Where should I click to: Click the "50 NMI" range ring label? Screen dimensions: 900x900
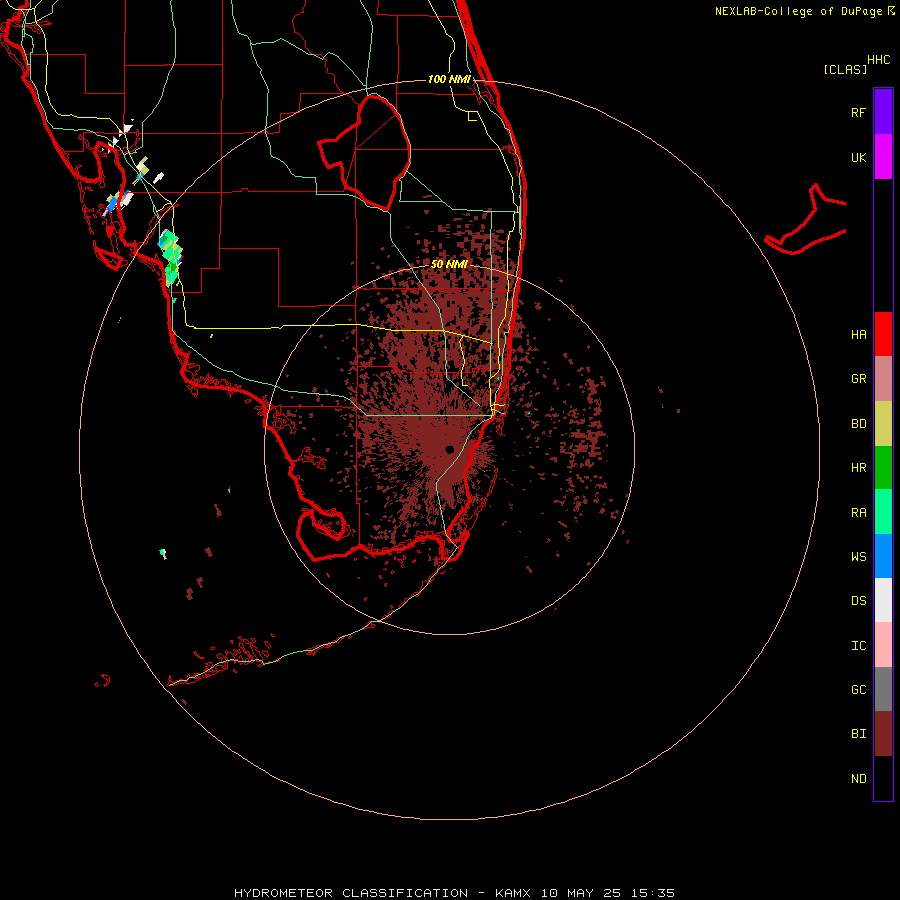[x=449, y=264]
